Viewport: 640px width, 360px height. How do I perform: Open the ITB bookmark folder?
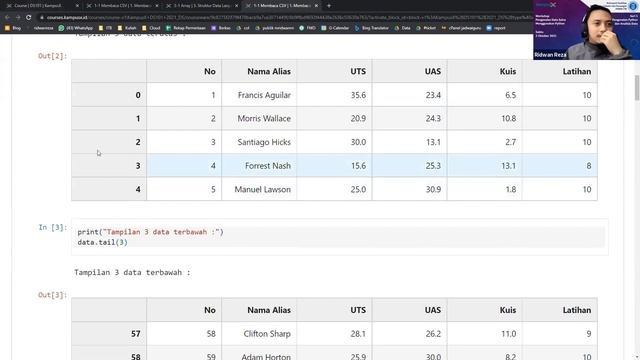(x=105, y=28)
